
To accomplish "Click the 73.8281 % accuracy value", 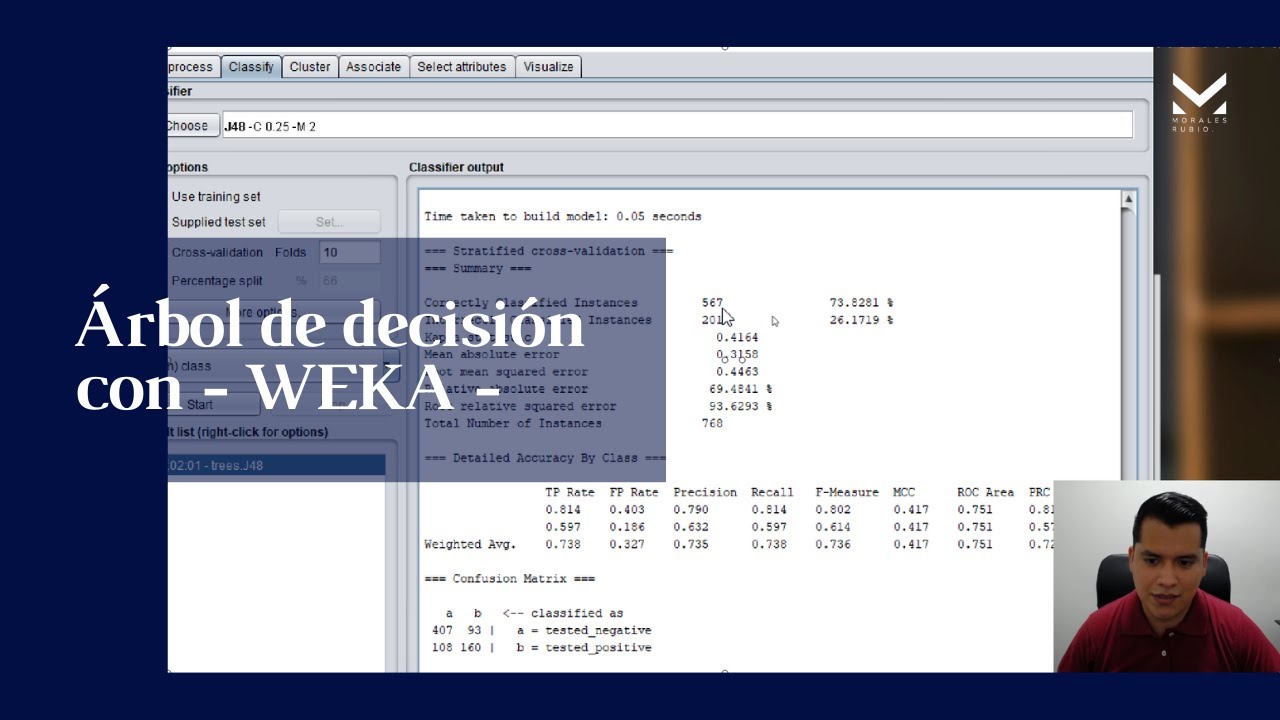I will 861,302.
